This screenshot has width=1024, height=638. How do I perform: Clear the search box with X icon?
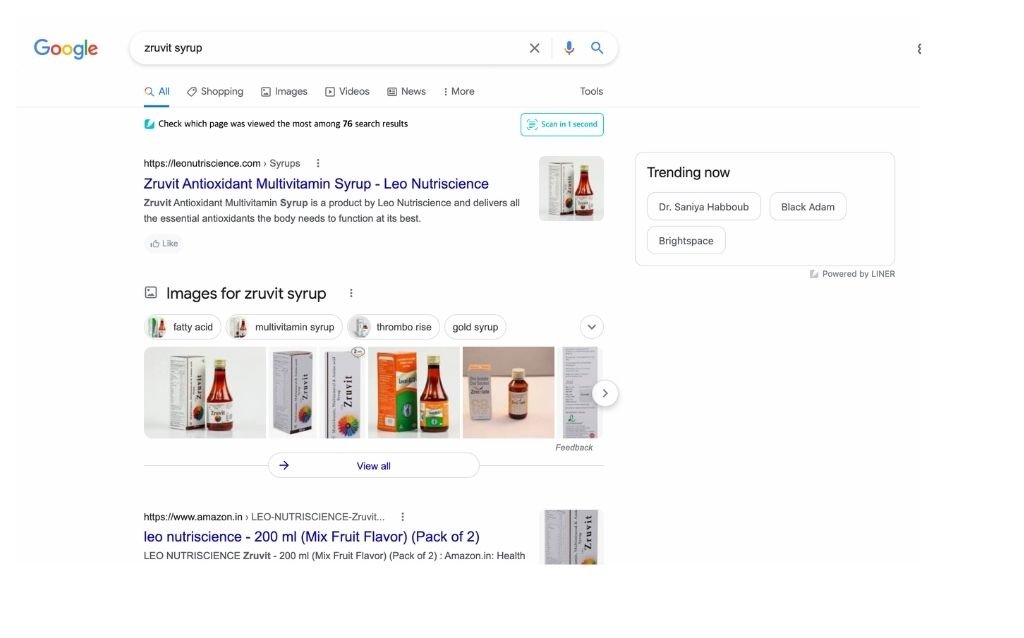pos(534,48)
